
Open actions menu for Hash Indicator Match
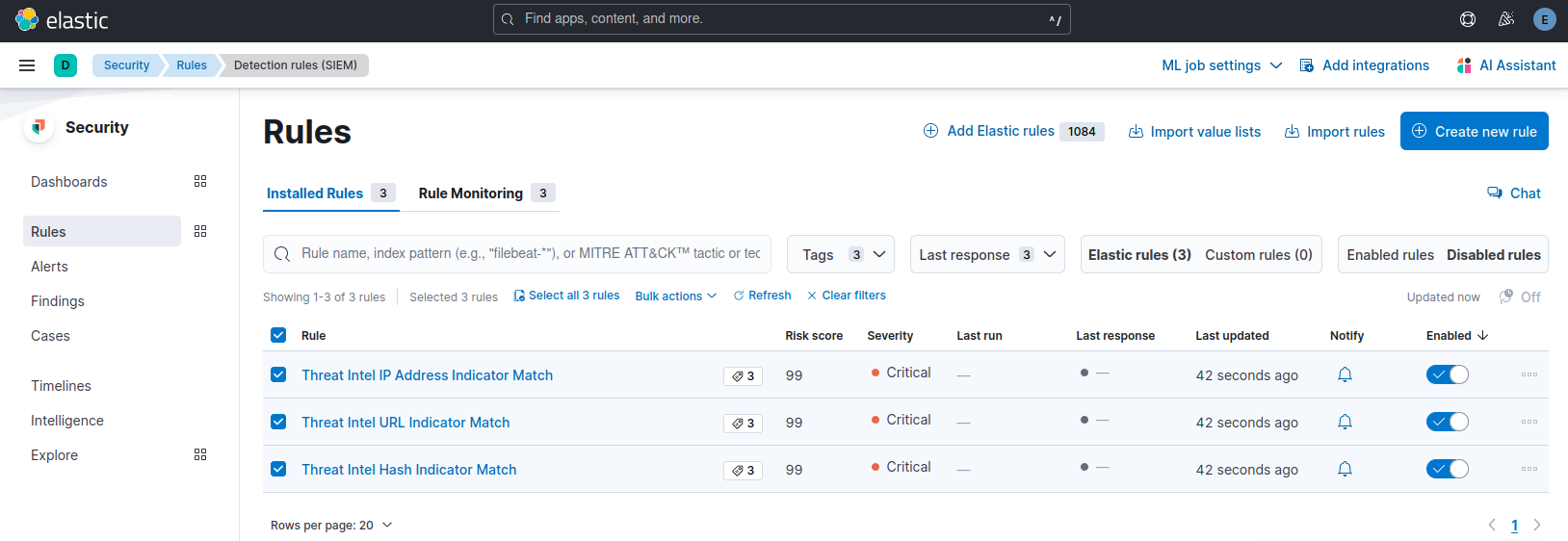pos(1529,469)
